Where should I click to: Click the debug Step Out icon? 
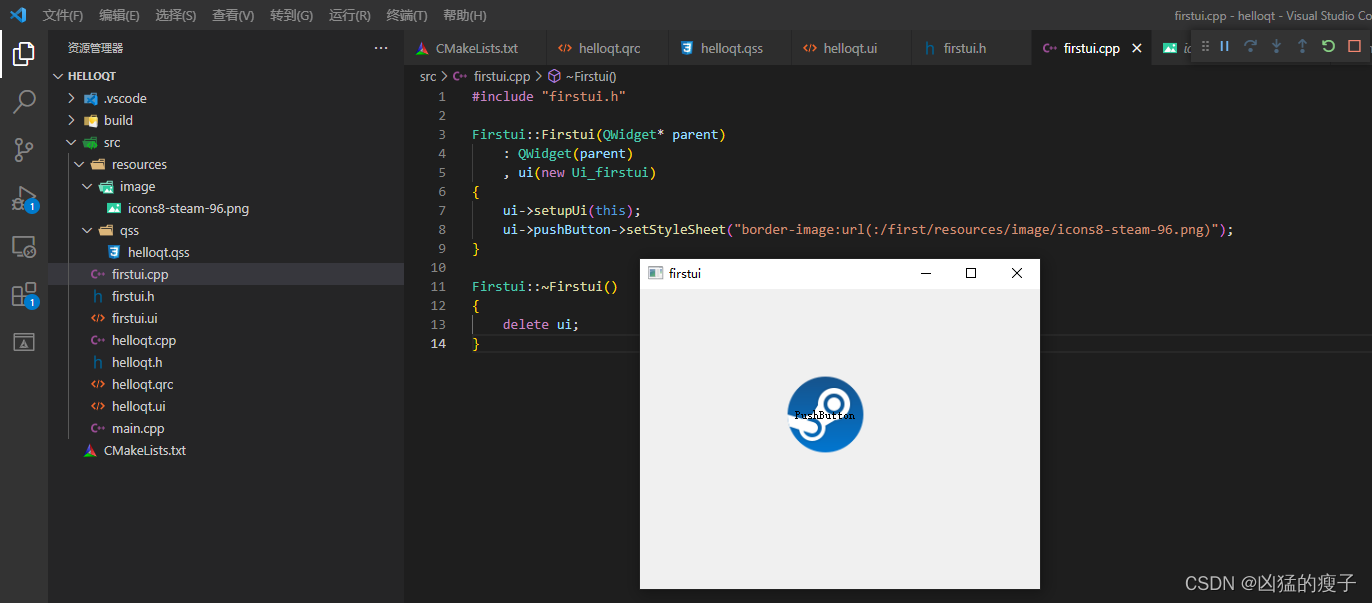(1302, 46)
